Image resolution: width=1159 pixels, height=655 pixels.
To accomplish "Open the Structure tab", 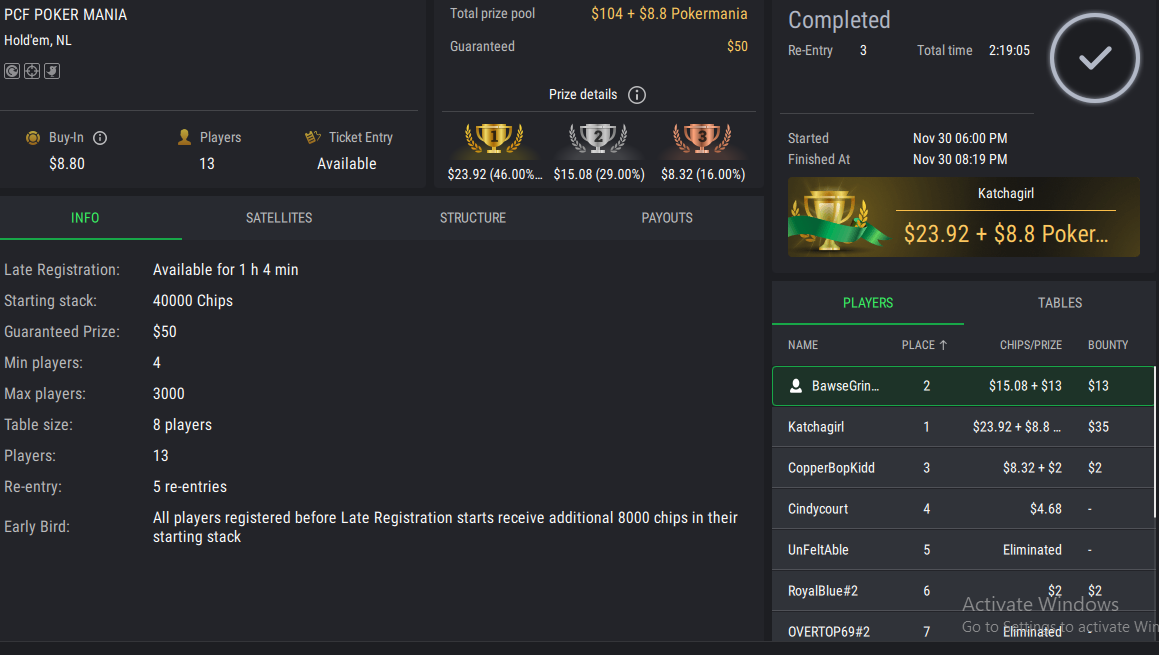I will coord(473,218).
